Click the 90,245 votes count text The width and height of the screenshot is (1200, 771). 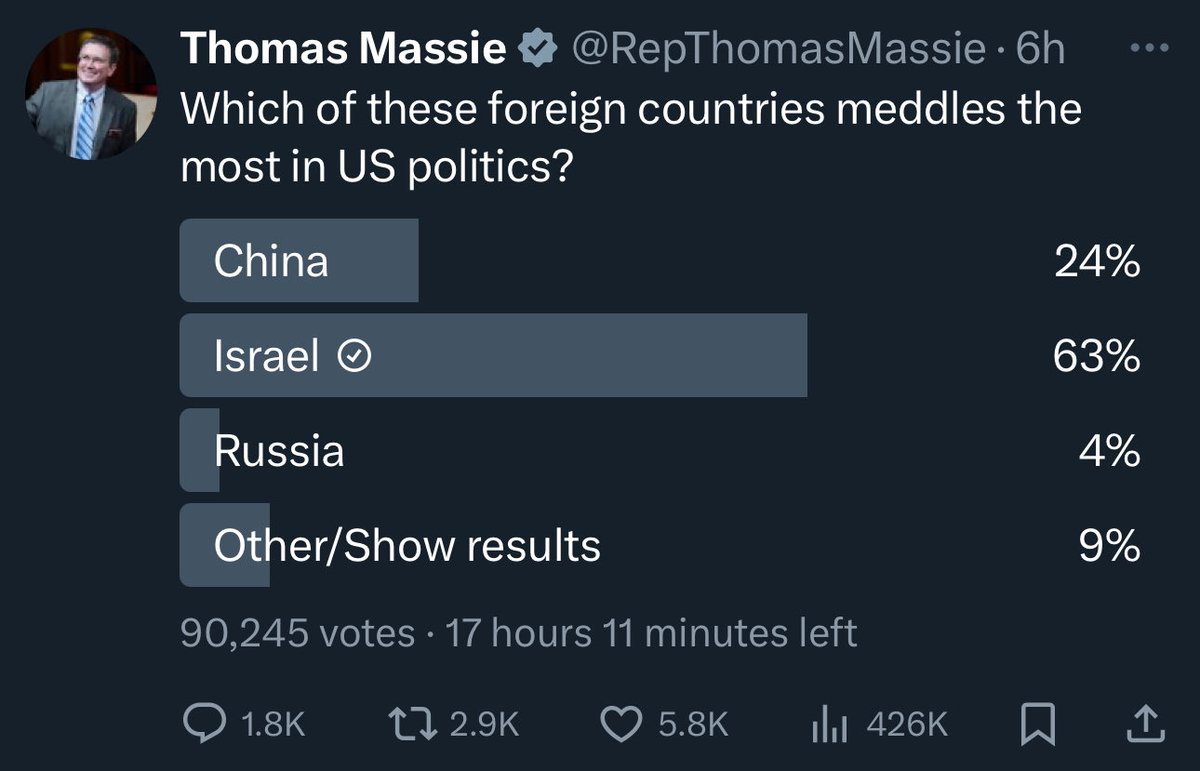(297, 633)
